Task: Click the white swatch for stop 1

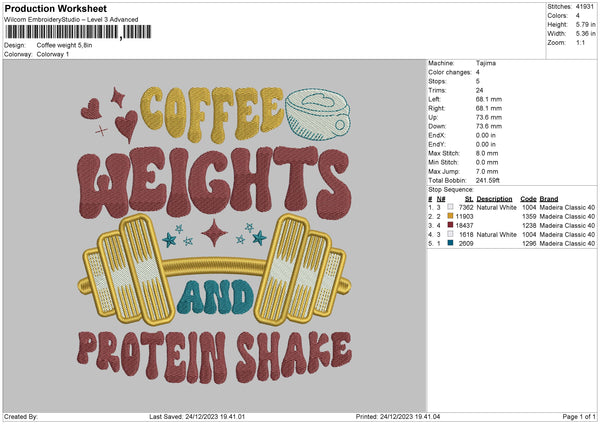Action: tap(449, 207)
